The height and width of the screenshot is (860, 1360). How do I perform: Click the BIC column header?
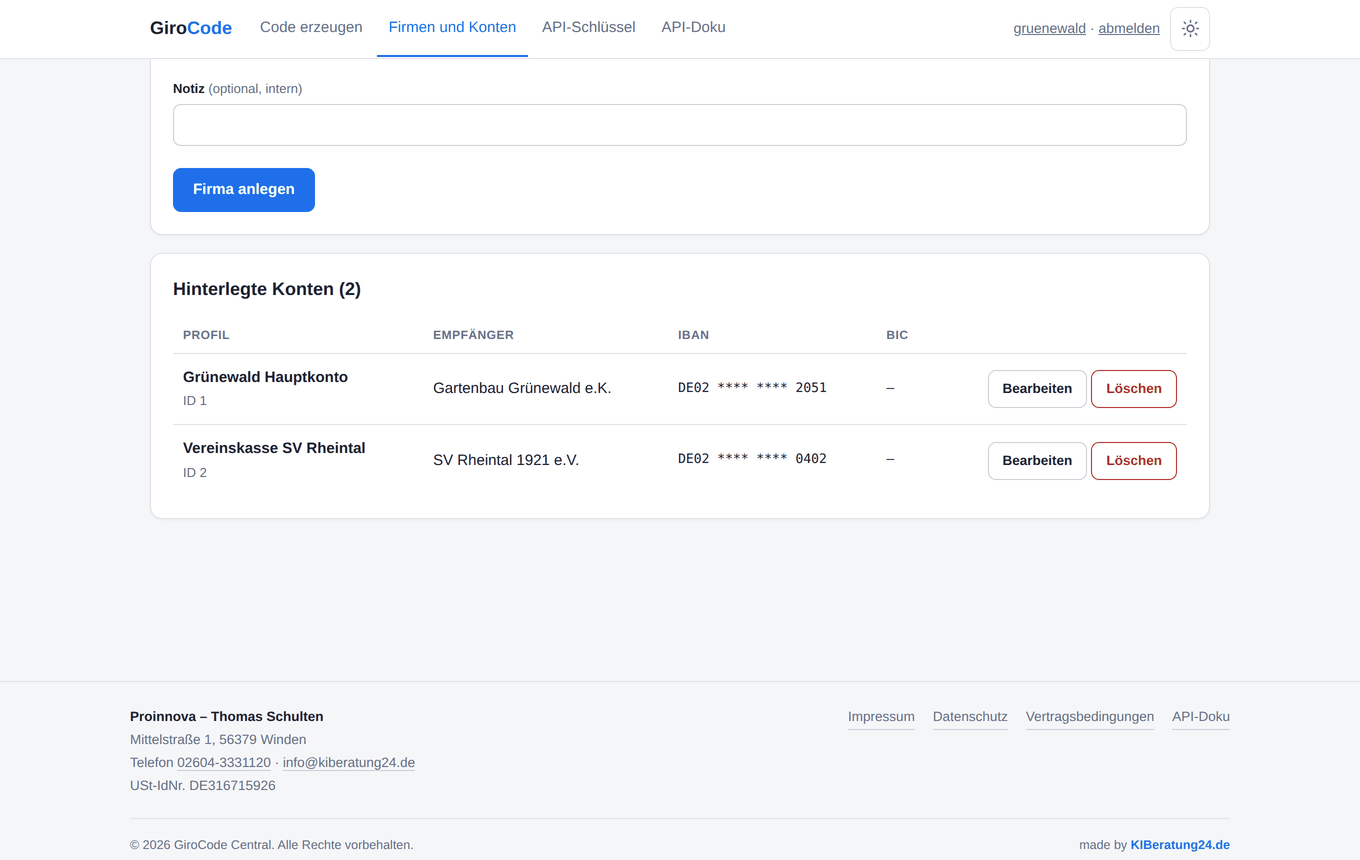[x=897, y=335]
